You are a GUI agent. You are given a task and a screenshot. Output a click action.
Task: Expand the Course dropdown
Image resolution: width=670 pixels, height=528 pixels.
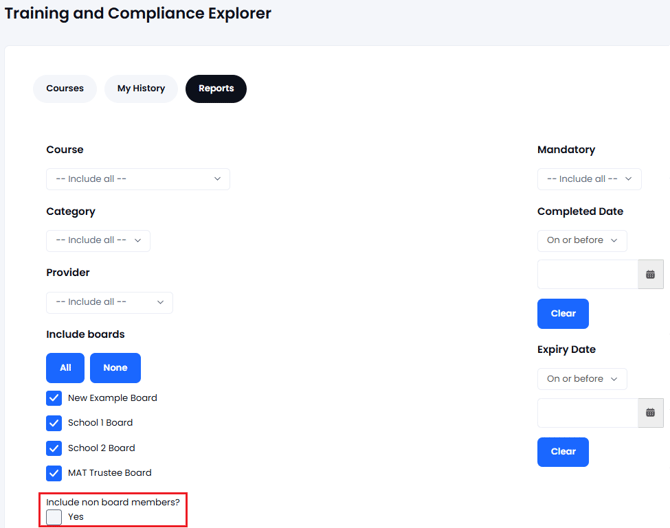click(x=138, y=179)
